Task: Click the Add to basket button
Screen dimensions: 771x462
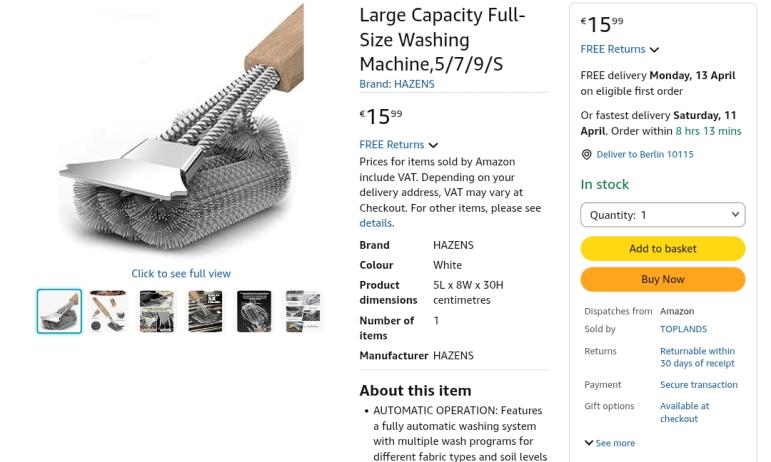Action: 662,248
